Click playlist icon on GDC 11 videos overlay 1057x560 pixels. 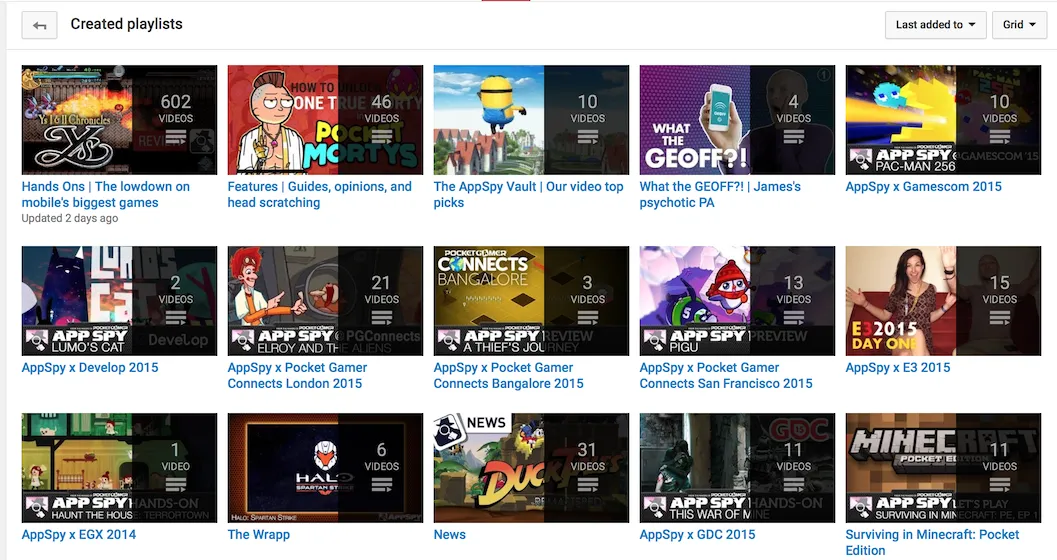793,485
